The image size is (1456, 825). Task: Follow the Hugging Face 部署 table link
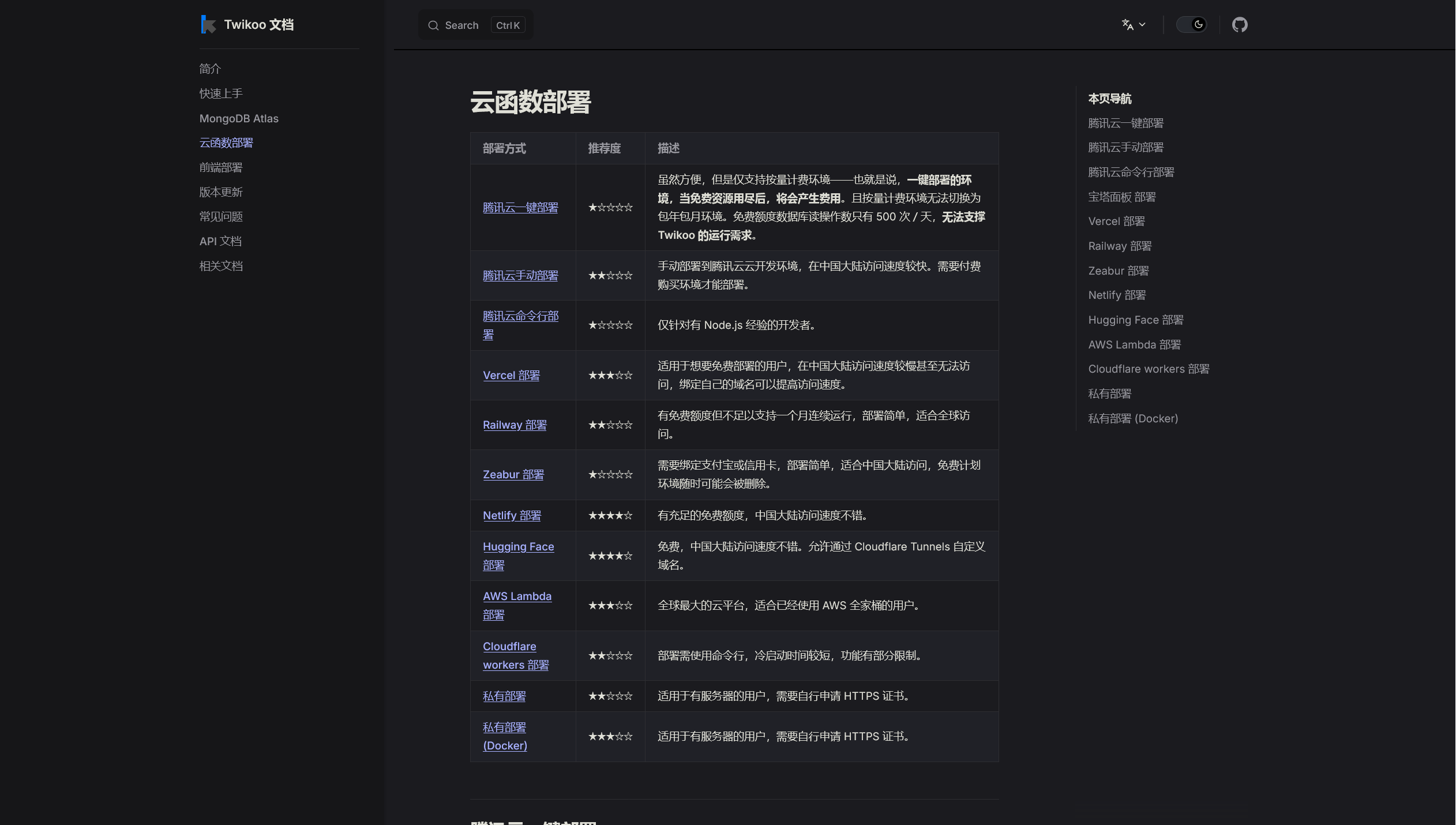(518, 556)
